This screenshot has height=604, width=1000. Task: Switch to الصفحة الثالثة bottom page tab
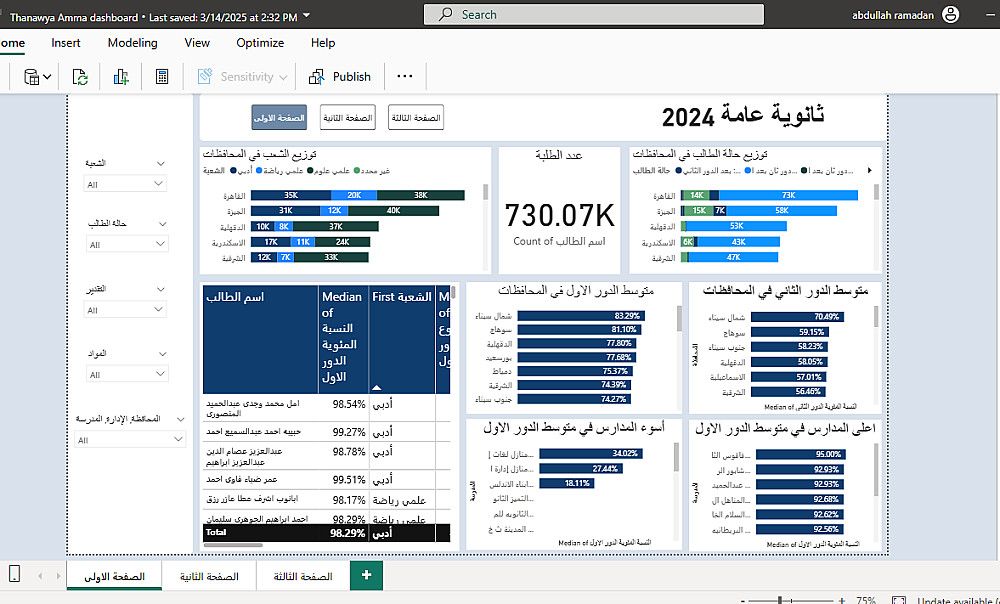coord(303,576)
